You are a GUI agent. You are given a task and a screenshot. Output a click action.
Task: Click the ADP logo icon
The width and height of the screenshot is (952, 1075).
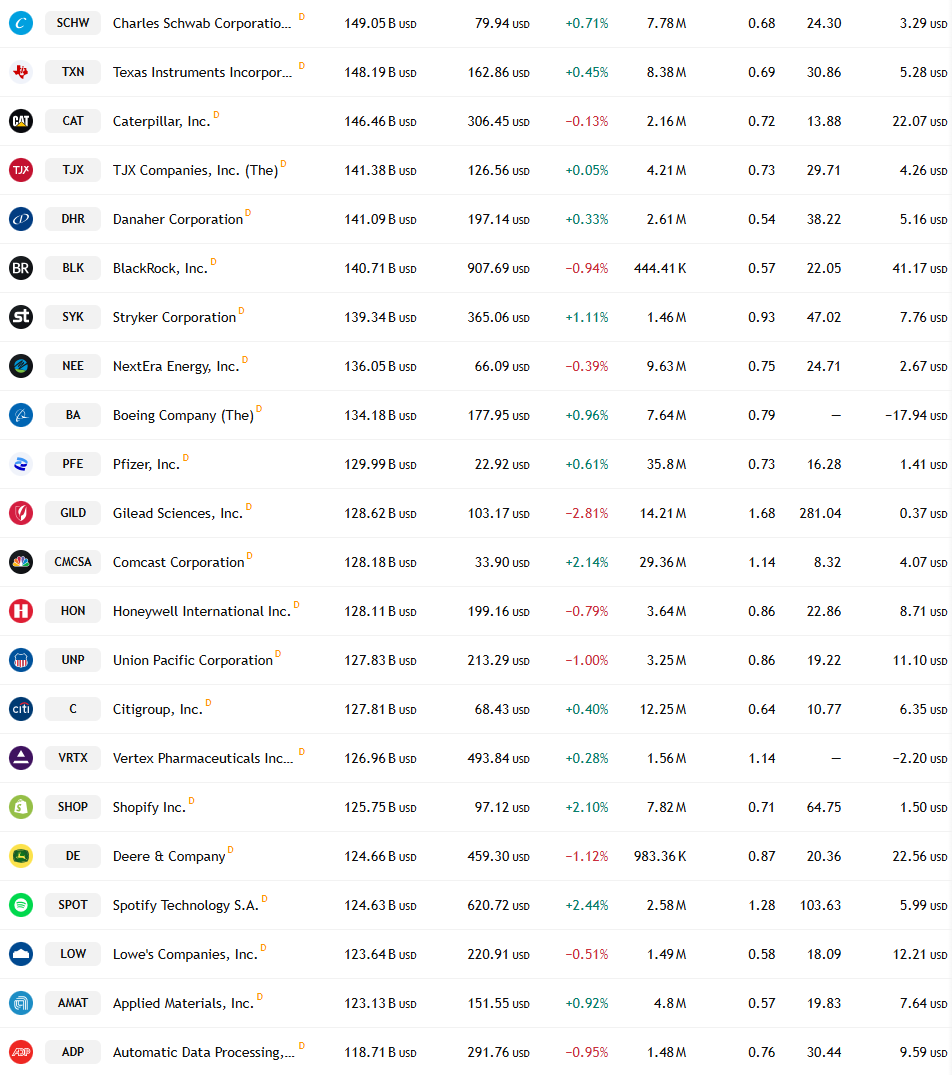[x=21, y=1052]
